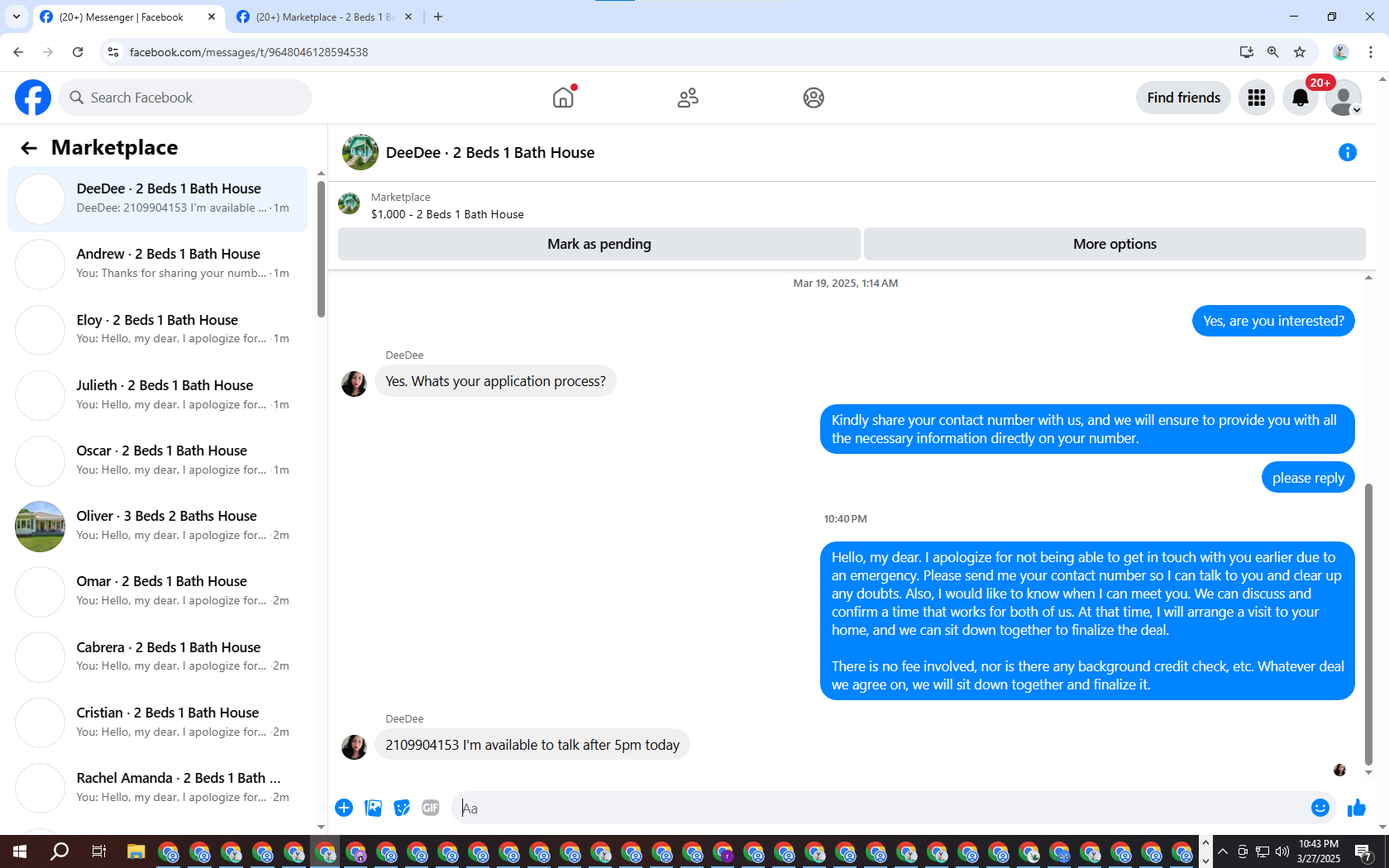This screenshot has width=1389, height=868.
Task: Reload the current page
Action: [x=78, y=52]
